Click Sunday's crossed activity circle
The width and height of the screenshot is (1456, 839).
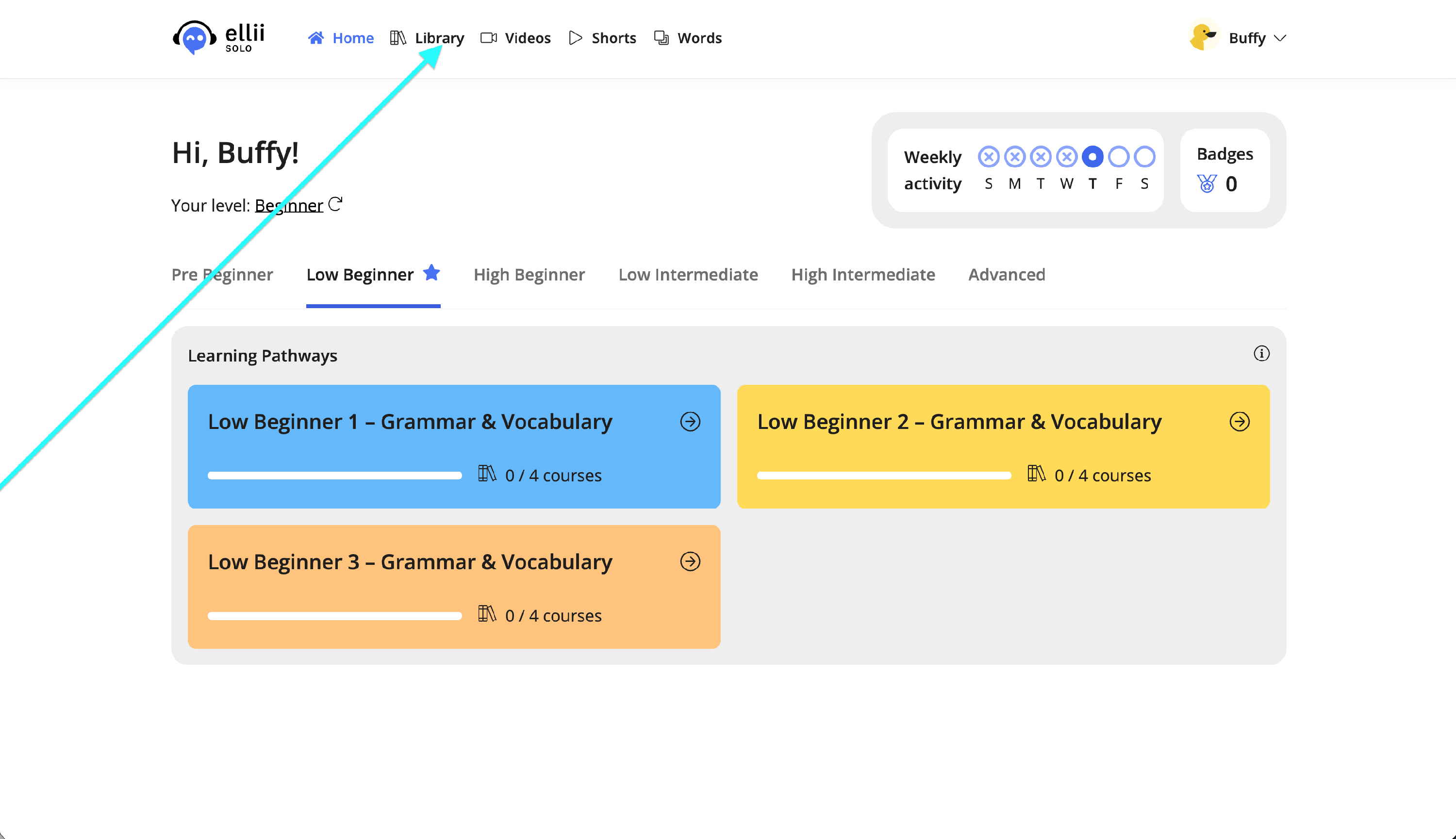point(988,157)
